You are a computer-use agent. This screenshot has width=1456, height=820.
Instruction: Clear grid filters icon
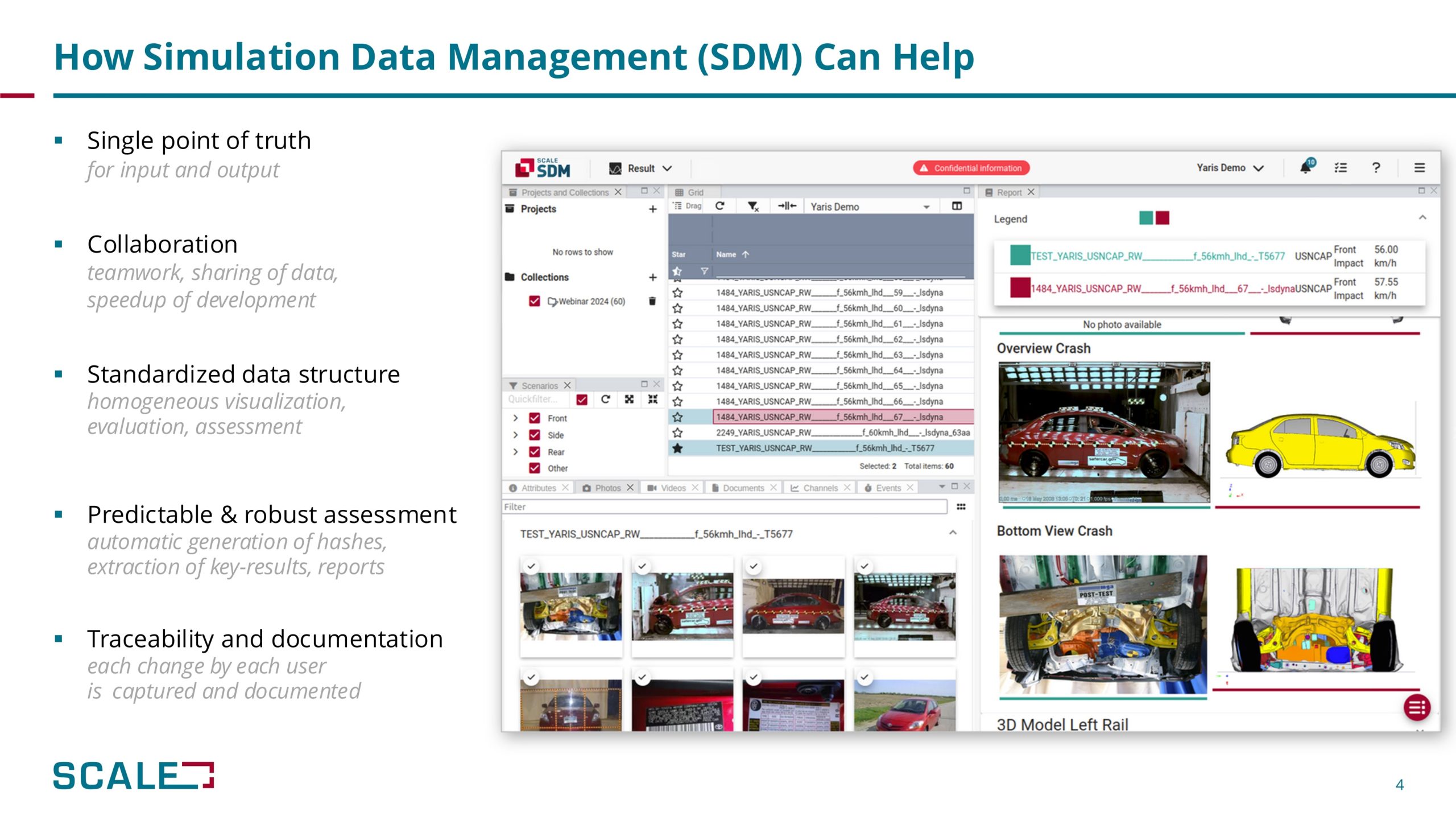coord(753,206)
